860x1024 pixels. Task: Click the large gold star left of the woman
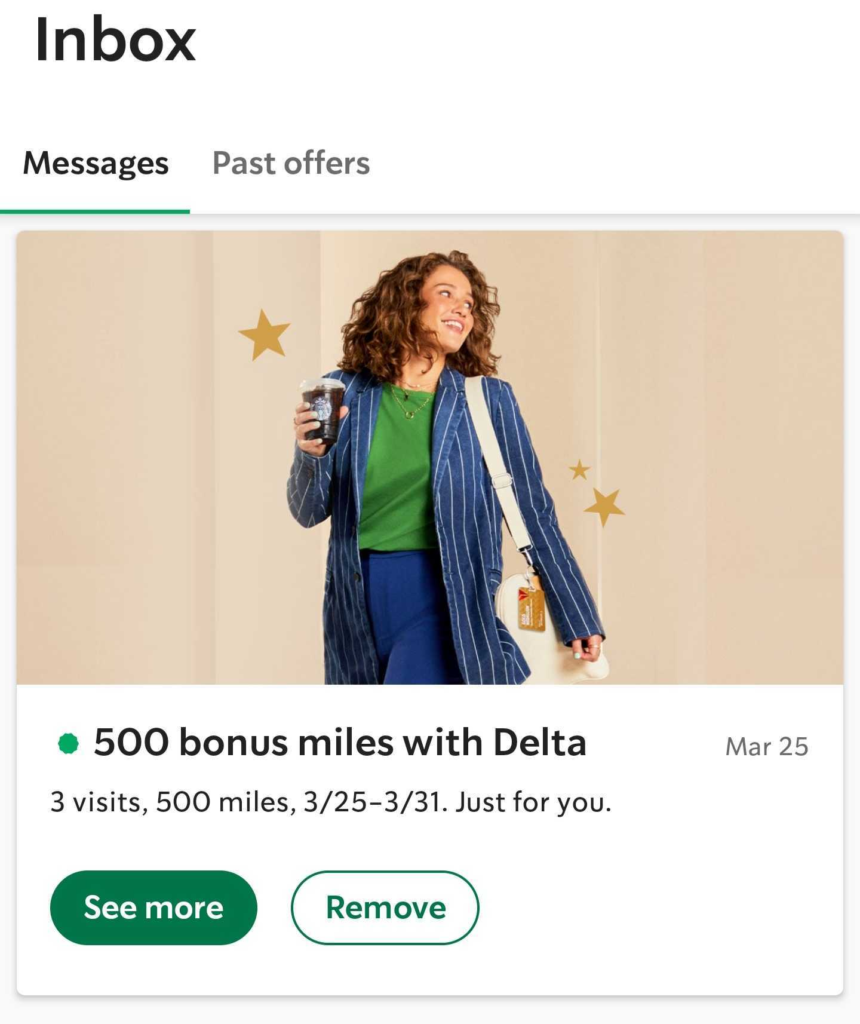(x=265, y=335)
